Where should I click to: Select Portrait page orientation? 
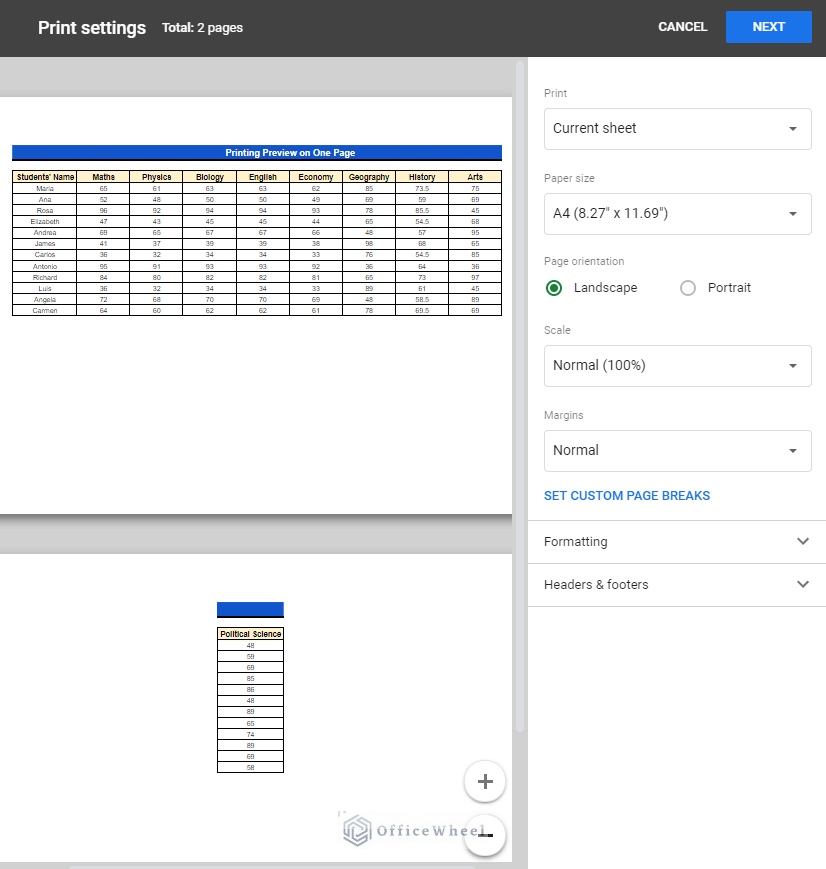point(688,288)
